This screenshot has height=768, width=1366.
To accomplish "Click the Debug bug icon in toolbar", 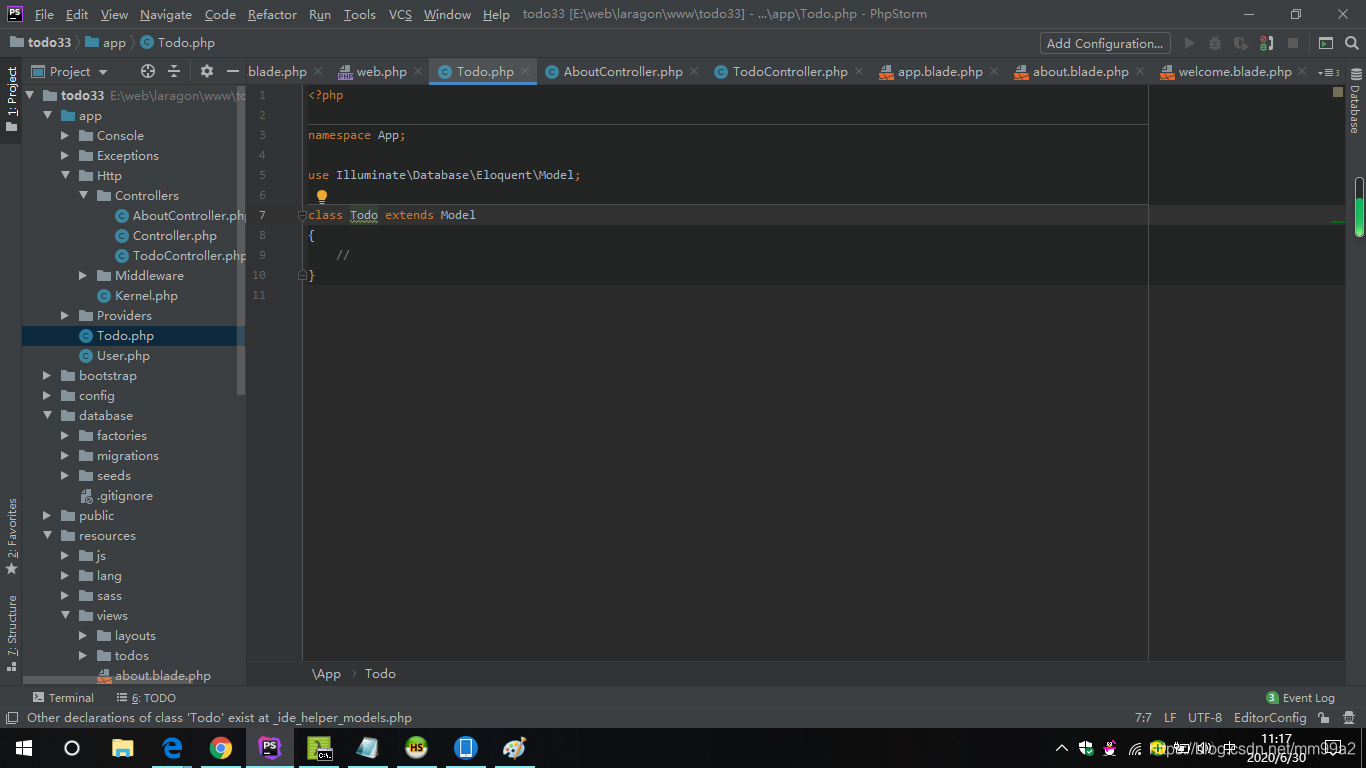I will 1215,43.
